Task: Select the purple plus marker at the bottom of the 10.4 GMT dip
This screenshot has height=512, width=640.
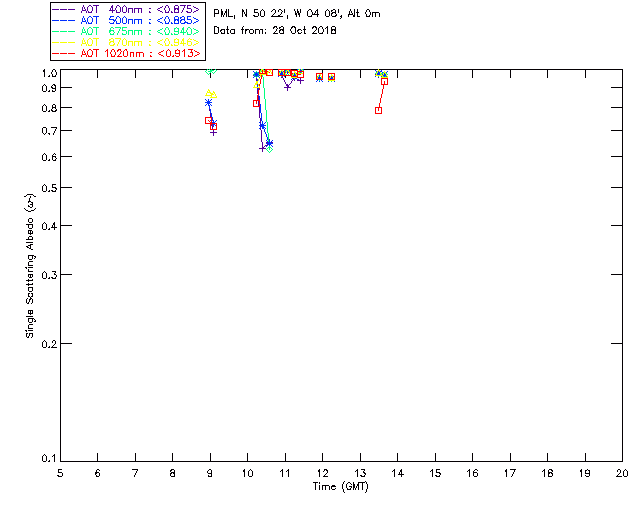Action: [x=262, y=149]
